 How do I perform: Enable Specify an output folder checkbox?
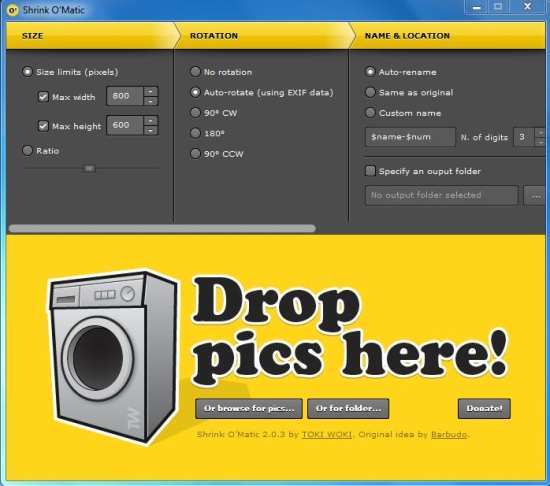point(370,171)
